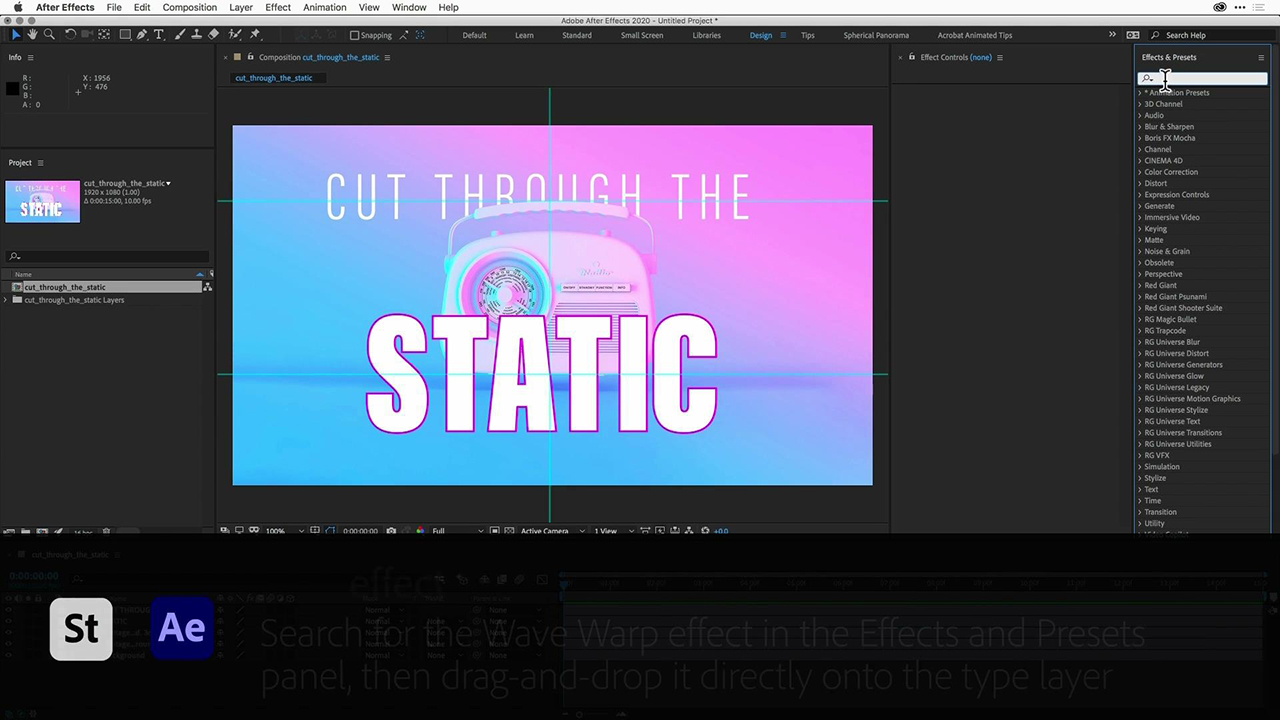Switch to the Small Screen workspace
This screenshot has width=1280, height=720.
tap(642, 35)
